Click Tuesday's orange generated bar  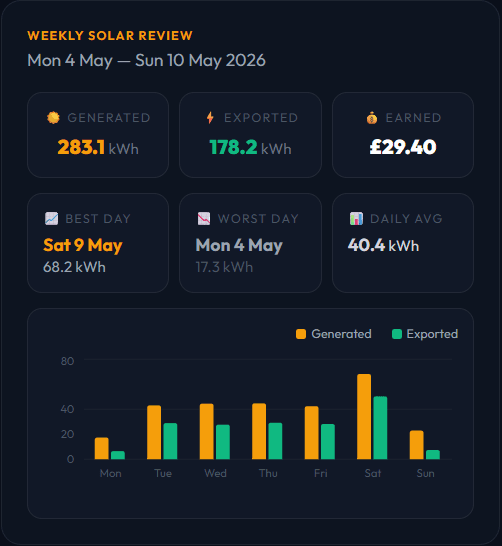pyautogui.click(x=154, y=432)
